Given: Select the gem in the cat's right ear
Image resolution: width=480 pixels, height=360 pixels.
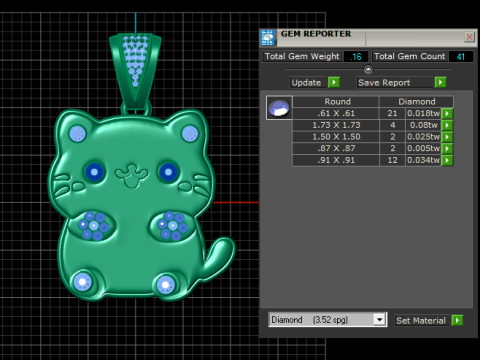Looking at the screenshot, I should coord(190,134).
